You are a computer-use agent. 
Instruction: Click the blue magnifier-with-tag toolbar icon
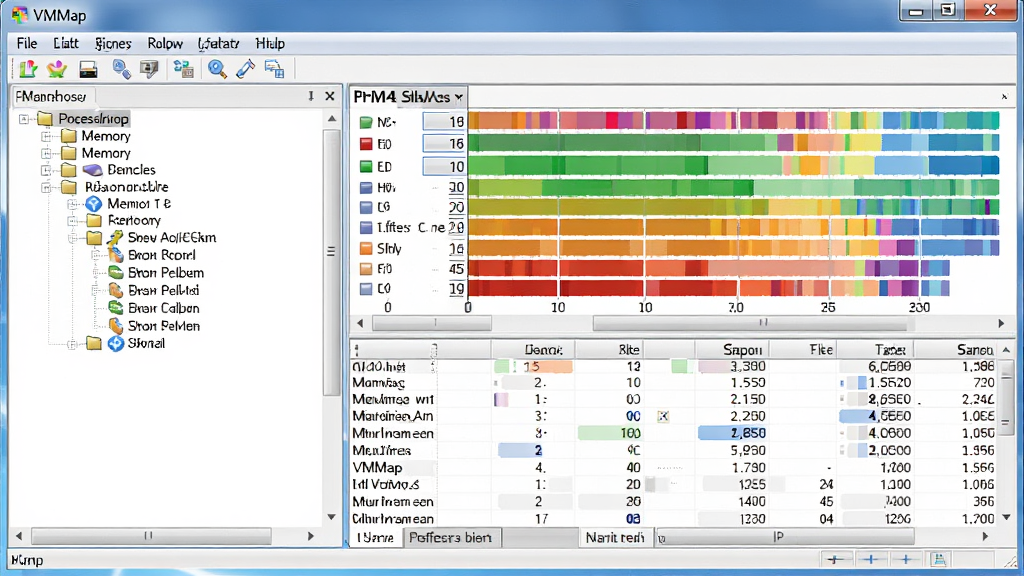[121, 69]
